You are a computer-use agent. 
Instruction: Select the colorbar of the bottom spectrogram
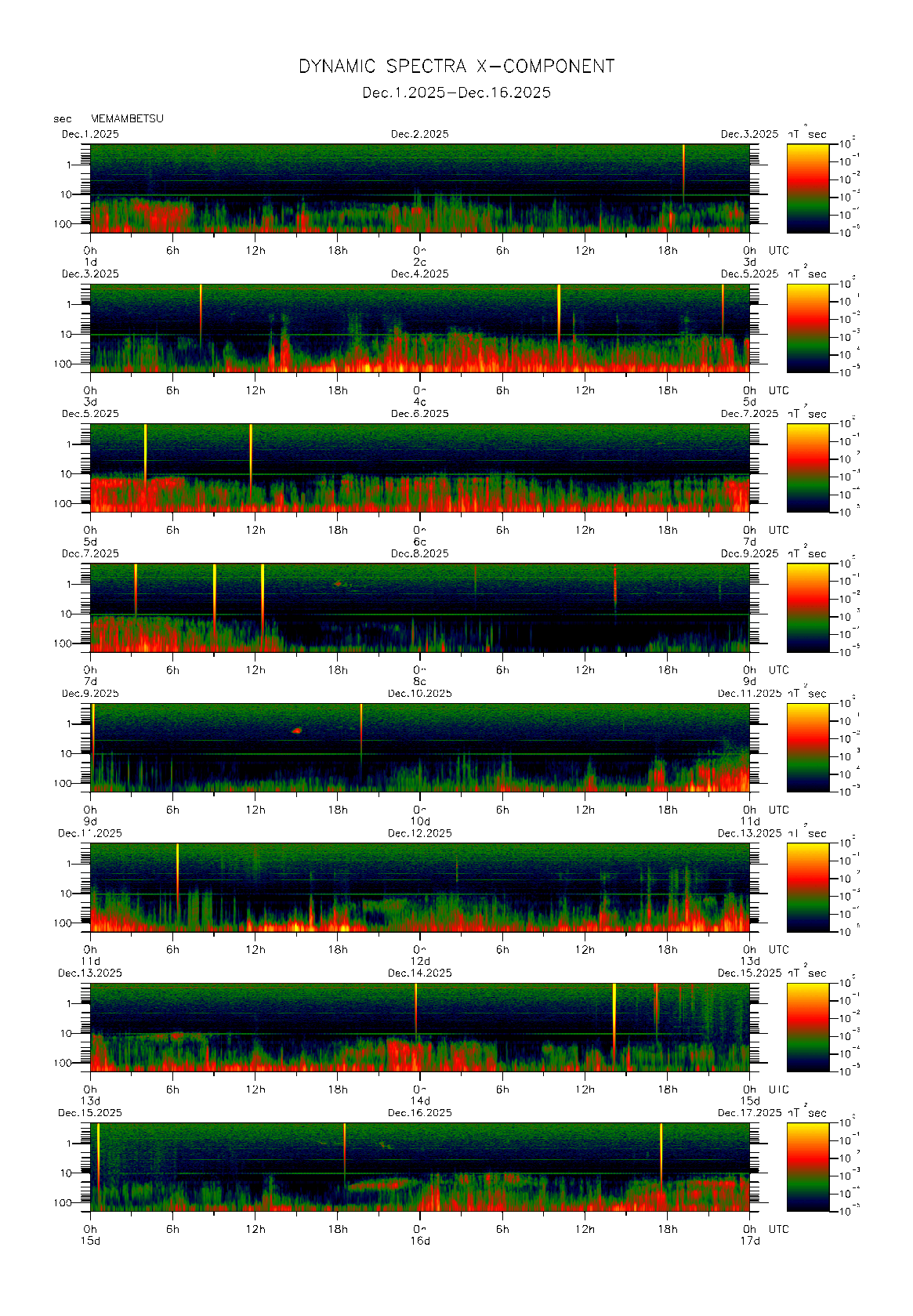(x=807, y=1167)
